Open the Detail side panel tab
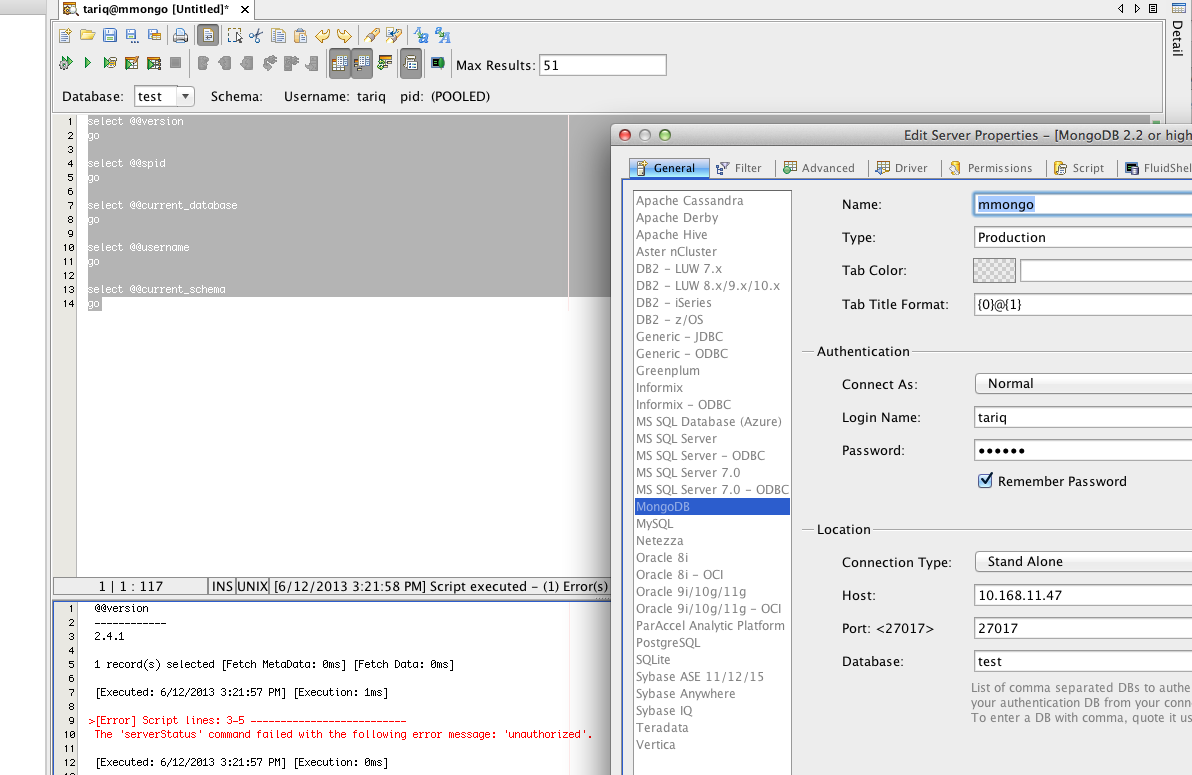The image size is (1192, 775). (1178, 37)
